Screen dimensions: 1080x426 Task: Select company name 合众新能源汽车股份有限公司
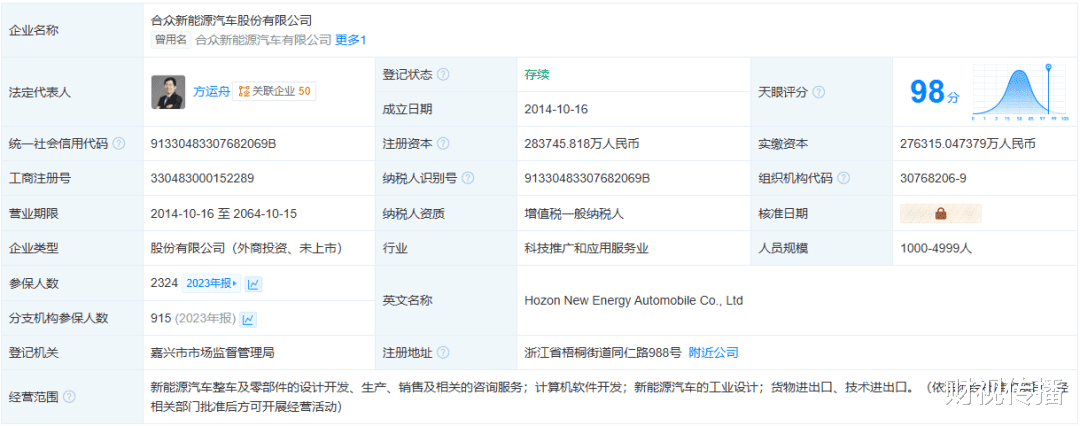[231, 21]
